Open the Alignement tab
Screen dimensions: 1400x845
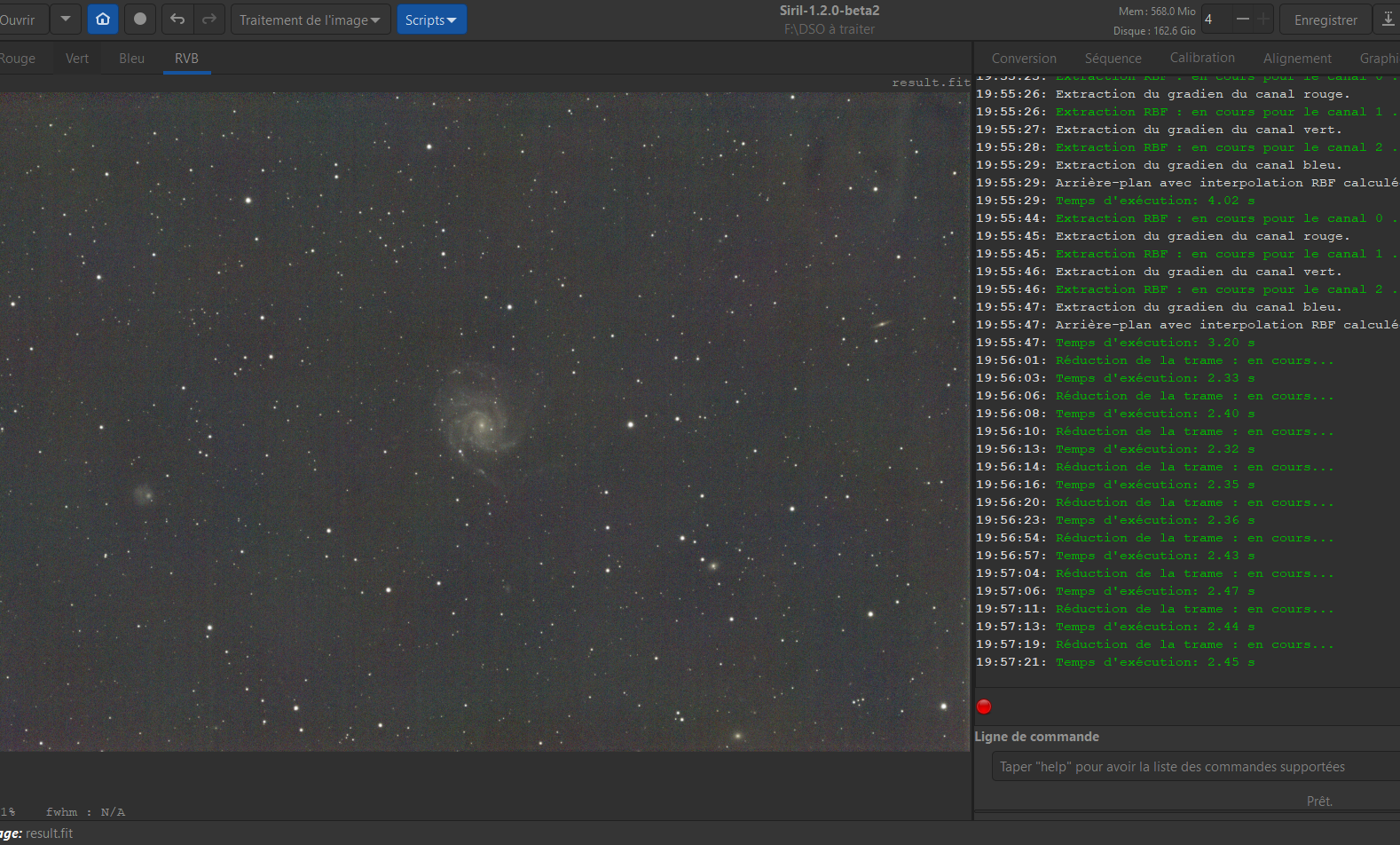1297,59
